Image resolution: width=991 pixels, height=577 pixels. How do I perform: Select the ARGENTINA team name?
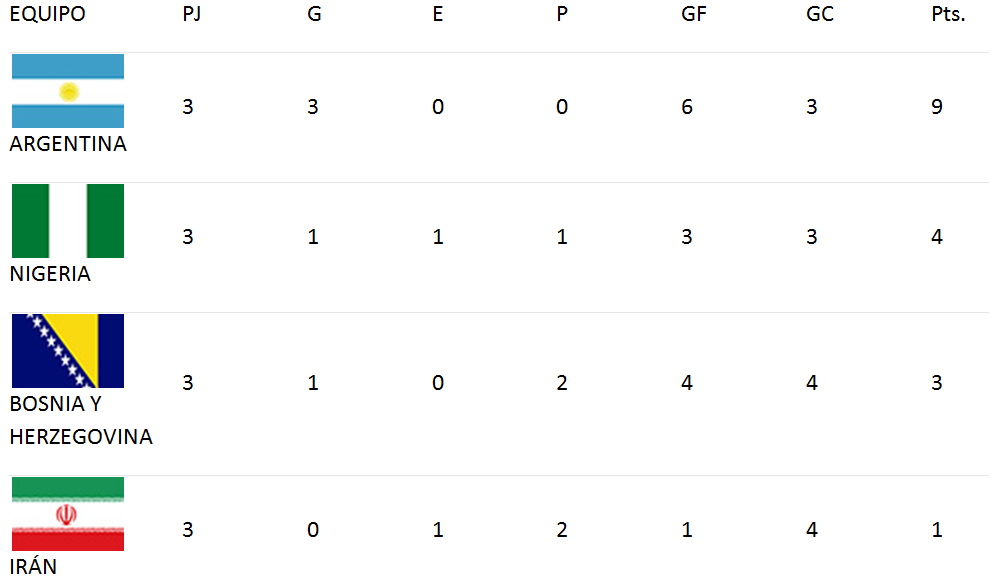(68, 144)
